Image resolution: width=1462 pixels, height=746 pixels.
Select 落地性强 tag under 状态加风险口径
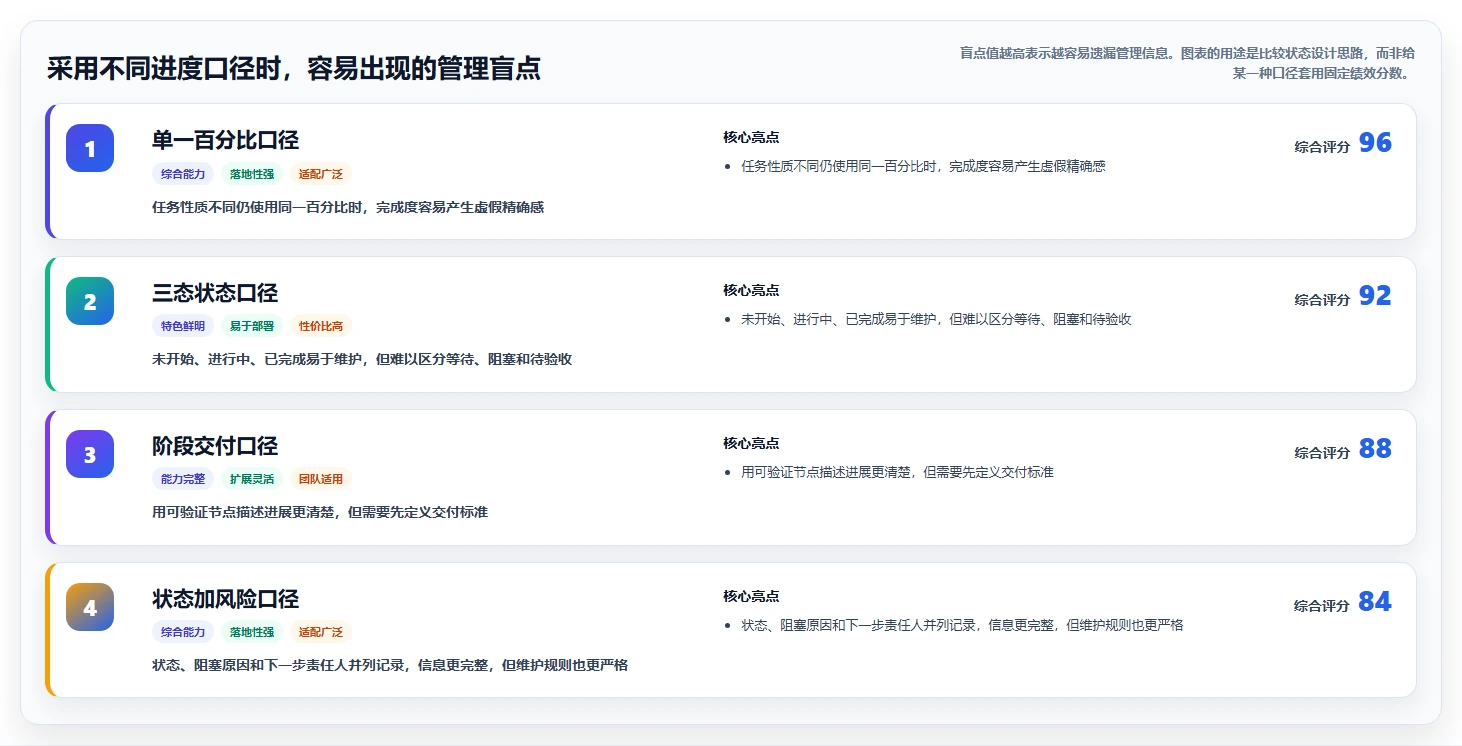click(x=252, y=632)
